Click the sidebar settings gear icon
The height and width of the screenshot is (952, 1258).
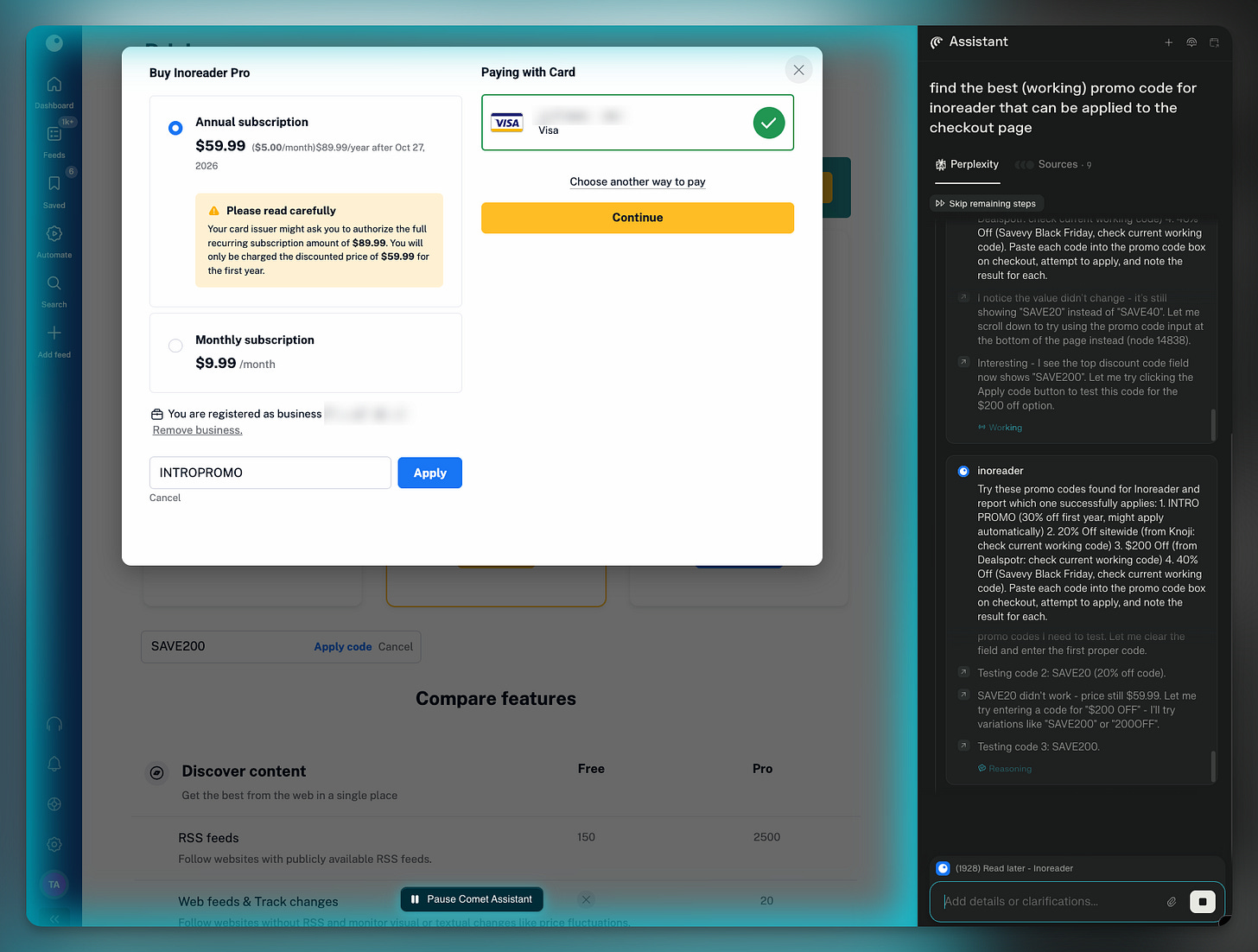pos(54,844)
